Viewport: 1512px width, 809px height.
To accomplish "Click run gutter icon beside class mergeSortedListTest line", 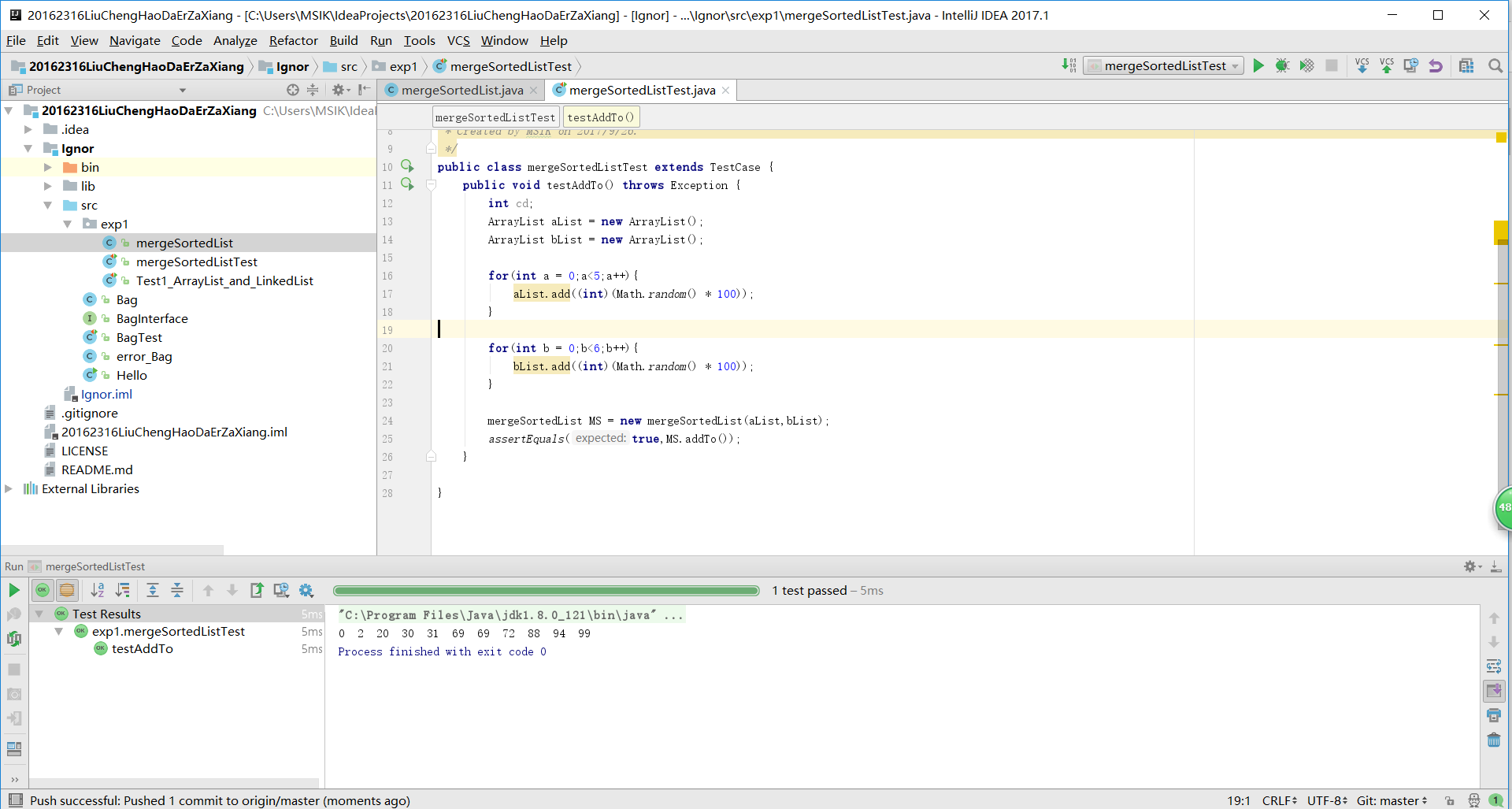I will 407,166.
